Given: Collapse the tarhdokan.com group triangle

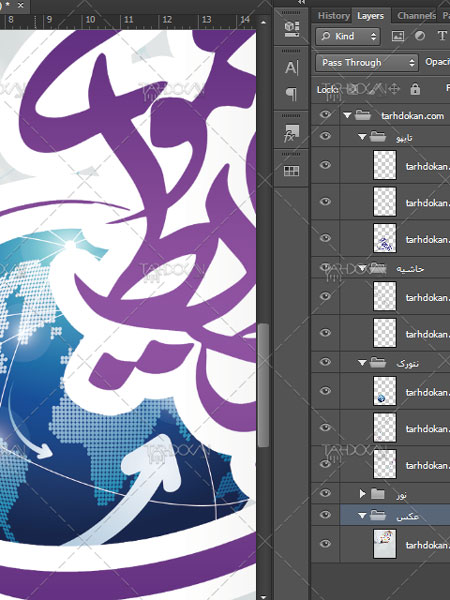Looking at the screenshot, I should [x=347, y=115].
